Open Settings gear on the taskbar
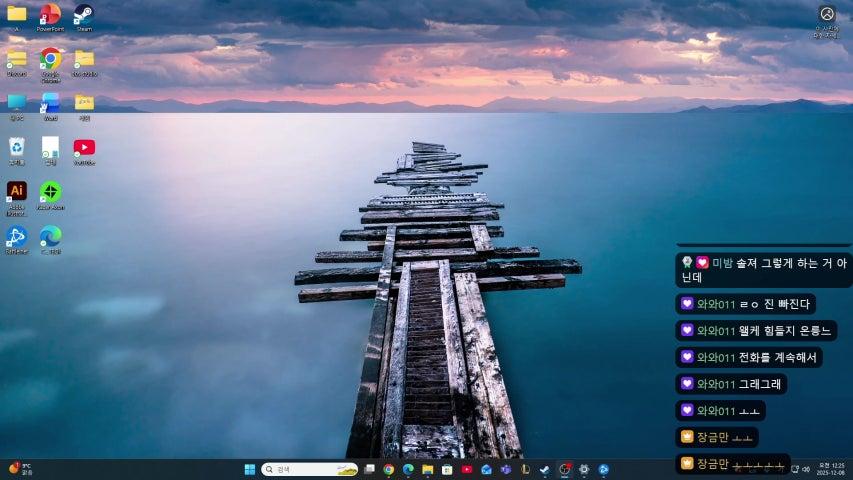 pos(584,469)
